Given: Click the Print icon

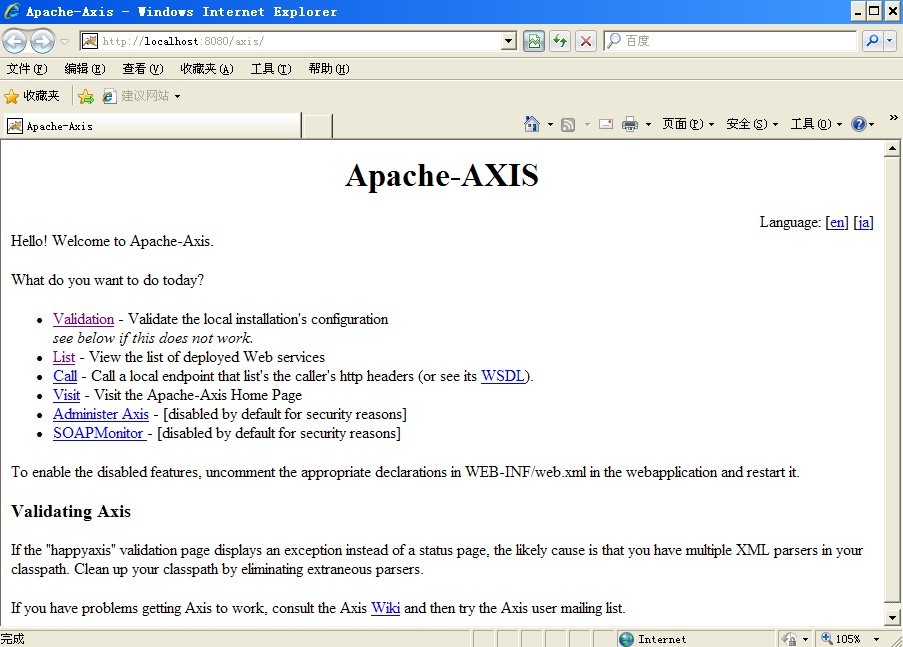Looking at the screenshot, I should pos(630,123).
